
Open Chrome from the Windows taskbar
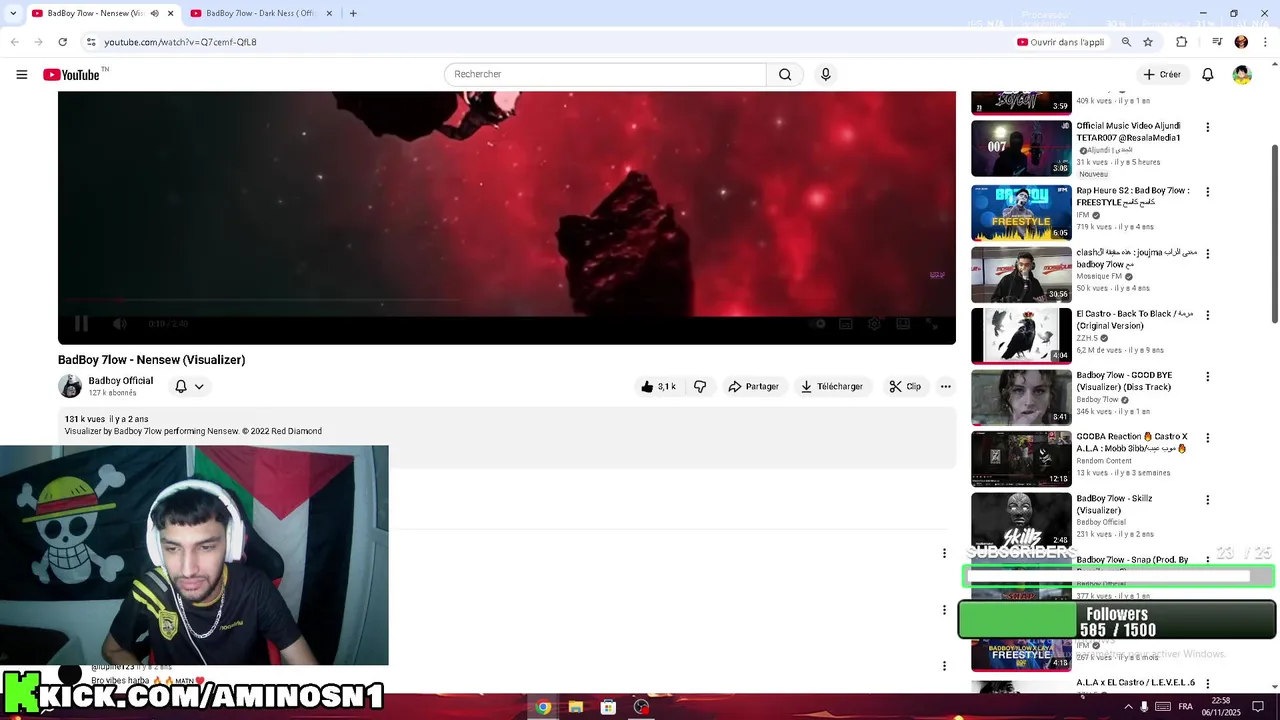[543, 707]
